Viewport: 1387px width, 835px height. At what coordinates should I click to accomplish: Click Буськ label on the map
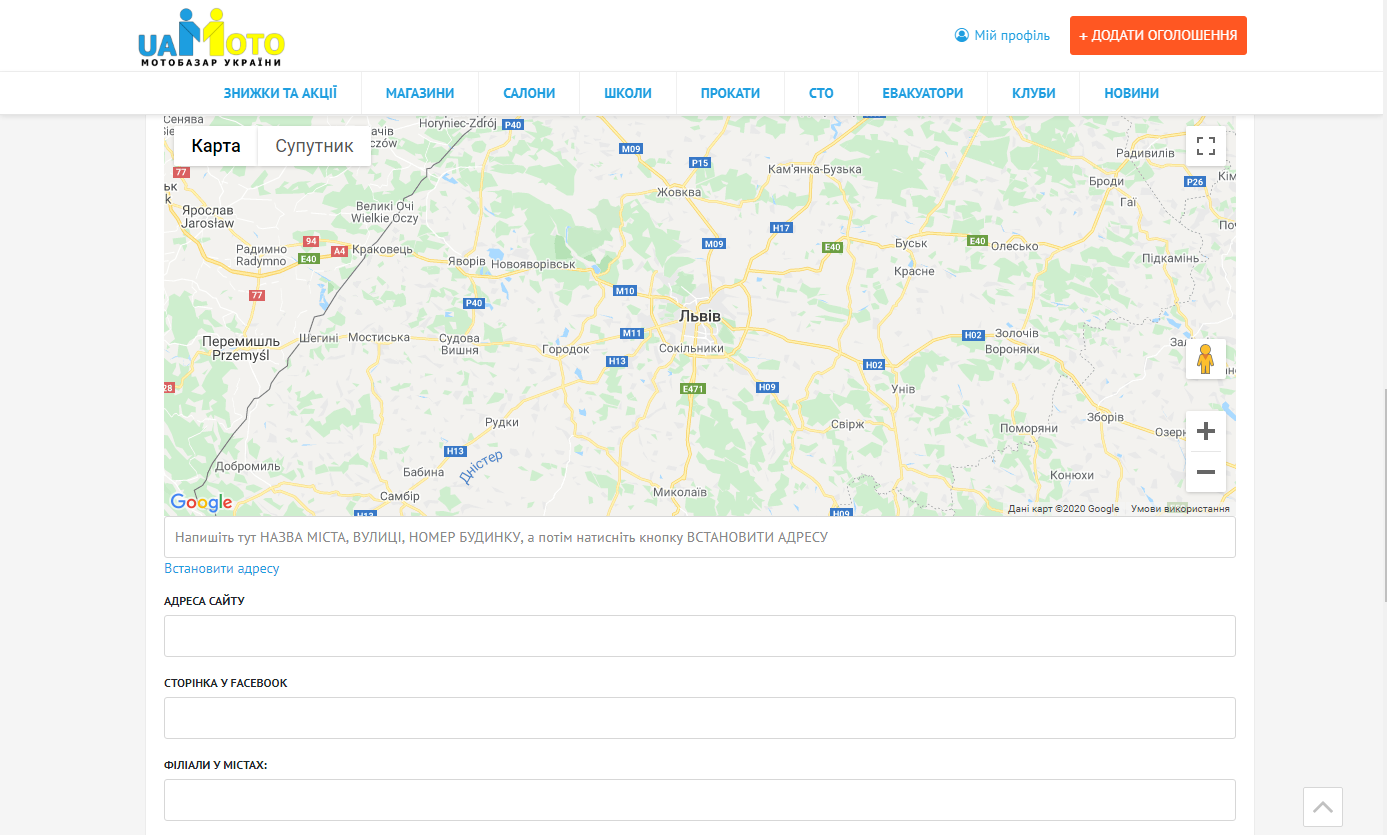click(x=911, y=243)
